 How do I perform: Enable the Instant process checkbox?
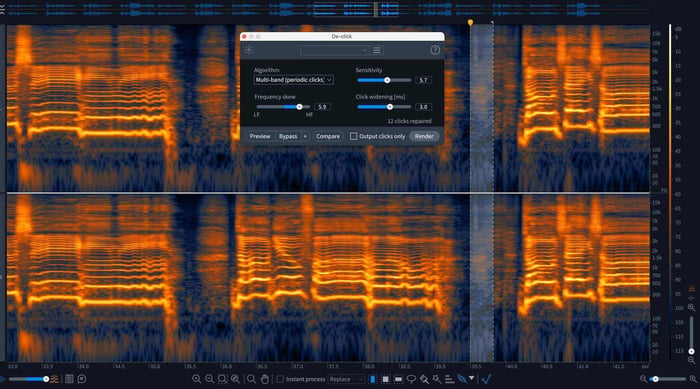(x=280, y=379)
